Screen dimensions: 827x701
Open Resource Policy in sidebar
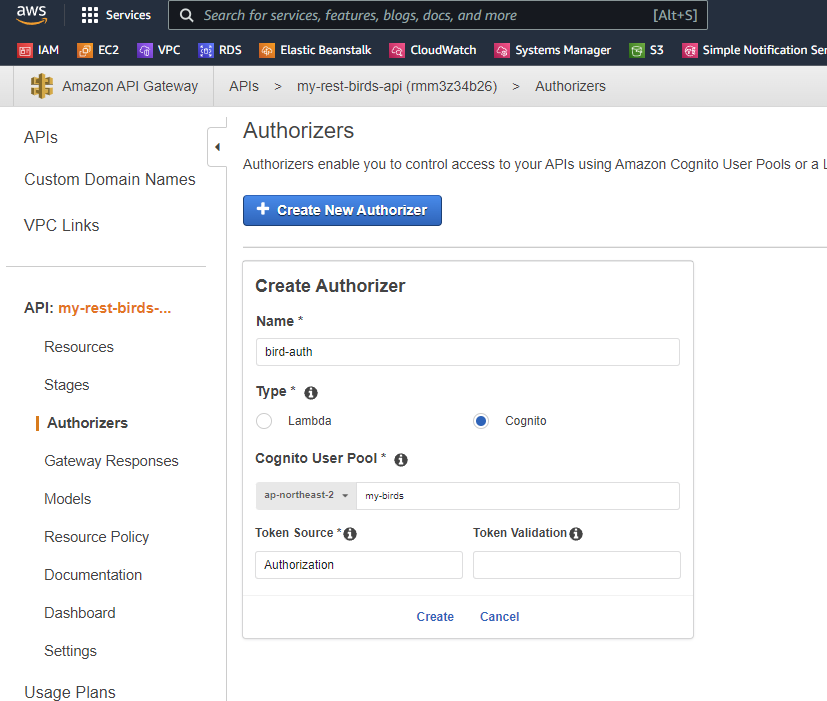[97, 537]
